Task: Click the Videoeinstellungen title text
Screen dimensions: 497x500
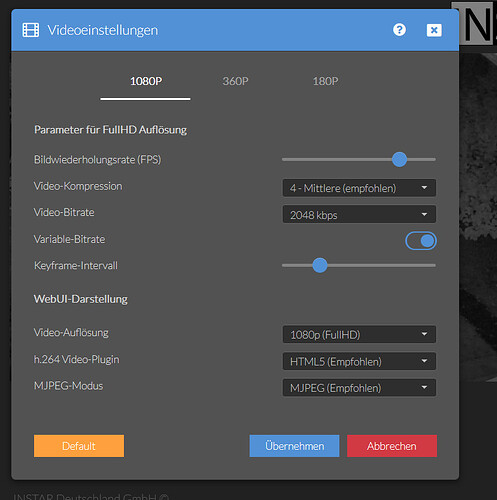Action: (x=103, y=30)
